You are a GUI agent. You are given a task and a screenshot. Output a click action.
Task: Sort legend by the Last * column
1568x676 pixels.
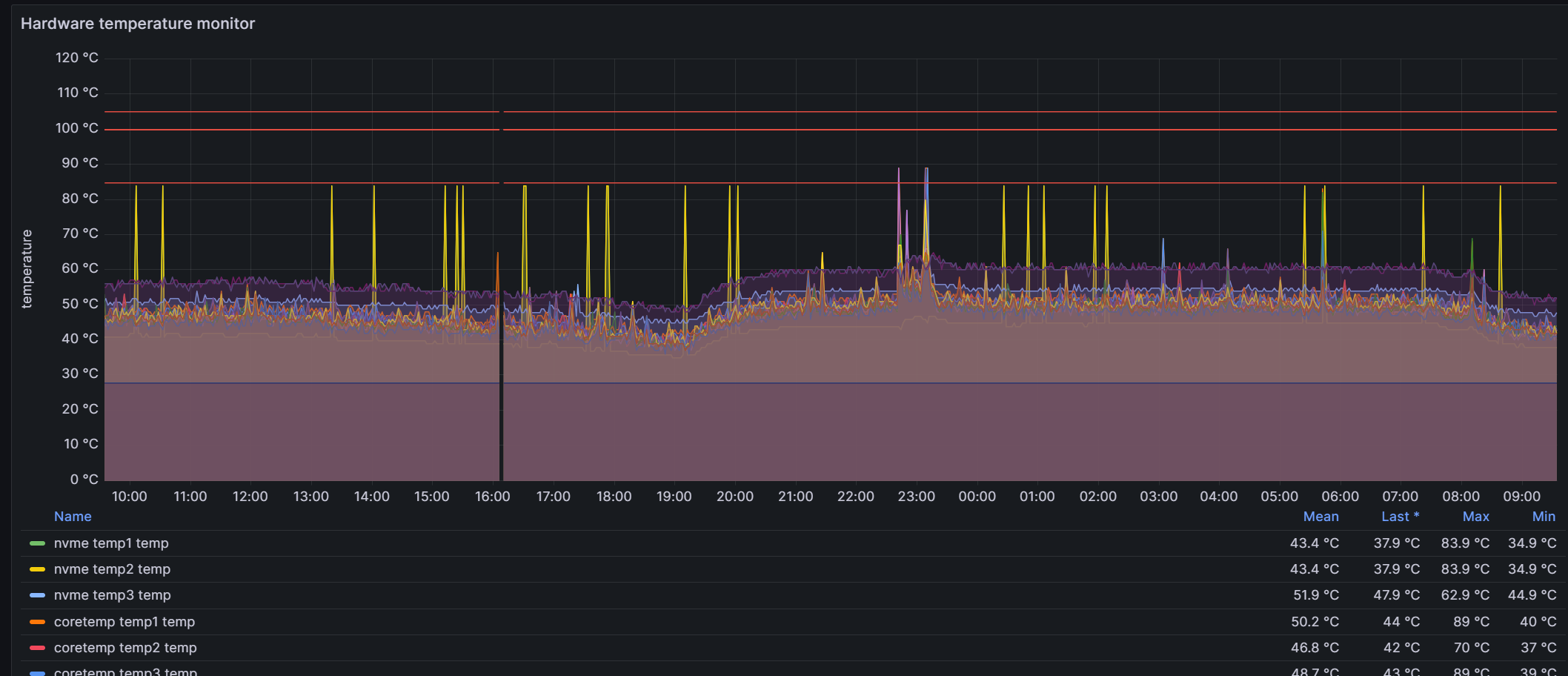point(1399,517)
